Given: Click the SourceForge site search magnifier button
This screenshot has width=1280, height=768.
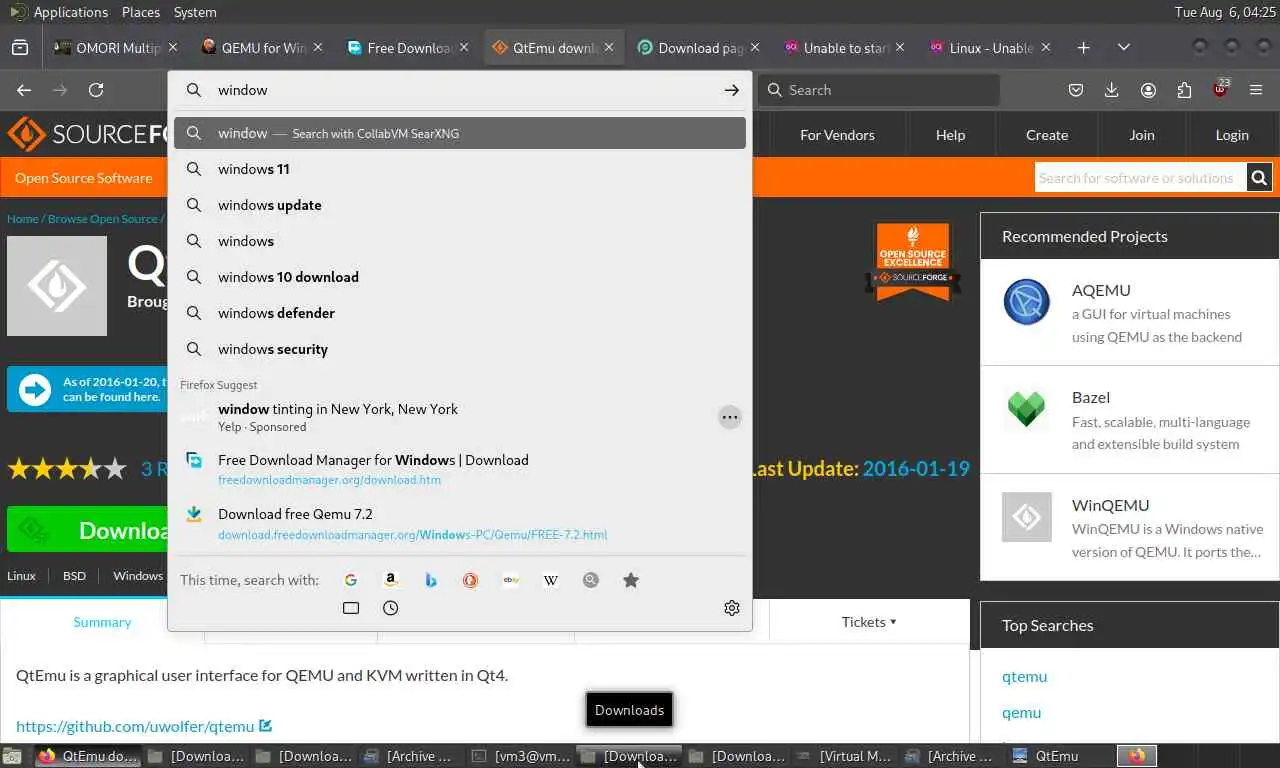Looking at the screenshot, I should coord(1260,178).
